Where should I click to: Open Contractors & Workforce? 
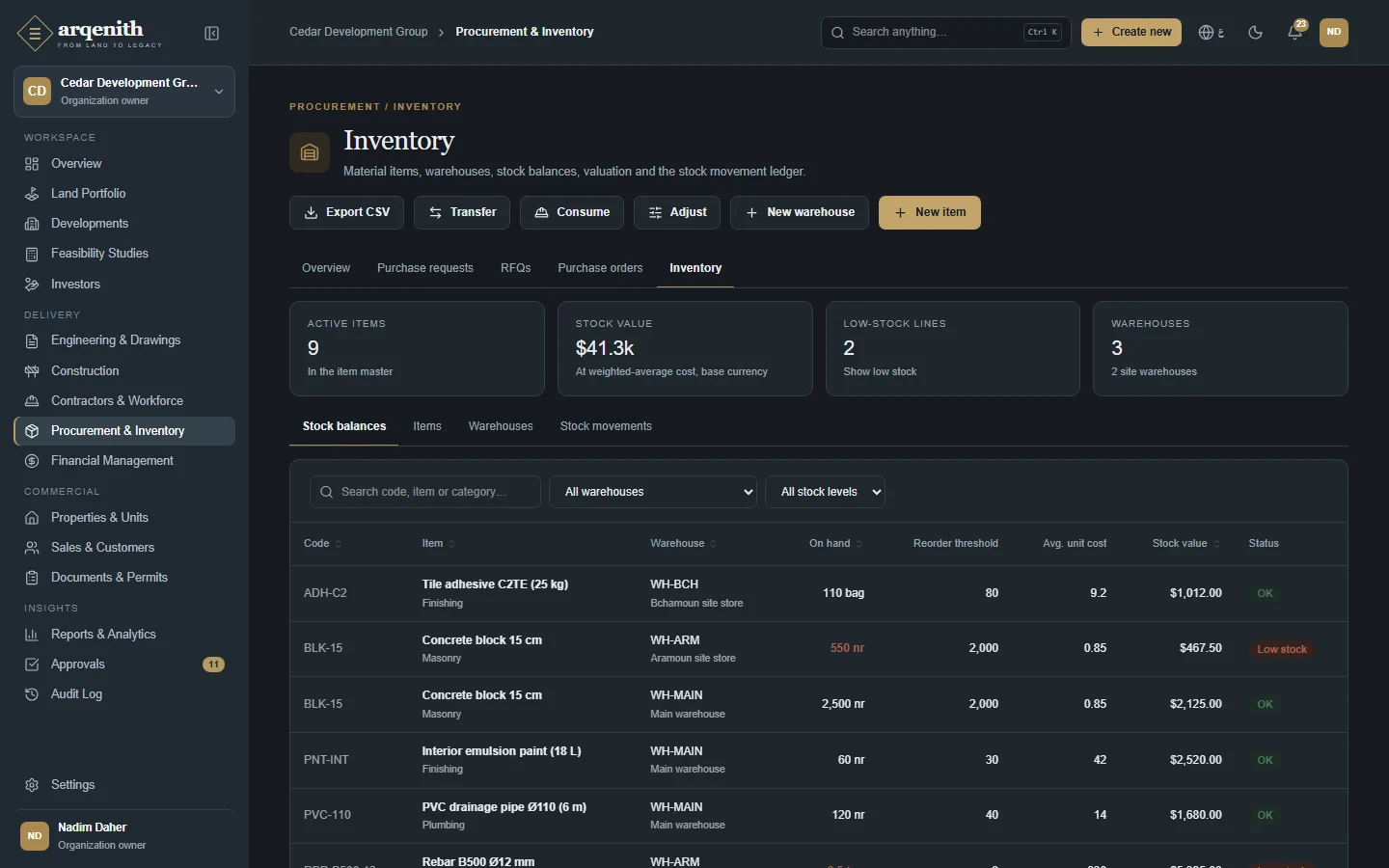point(124,401)
